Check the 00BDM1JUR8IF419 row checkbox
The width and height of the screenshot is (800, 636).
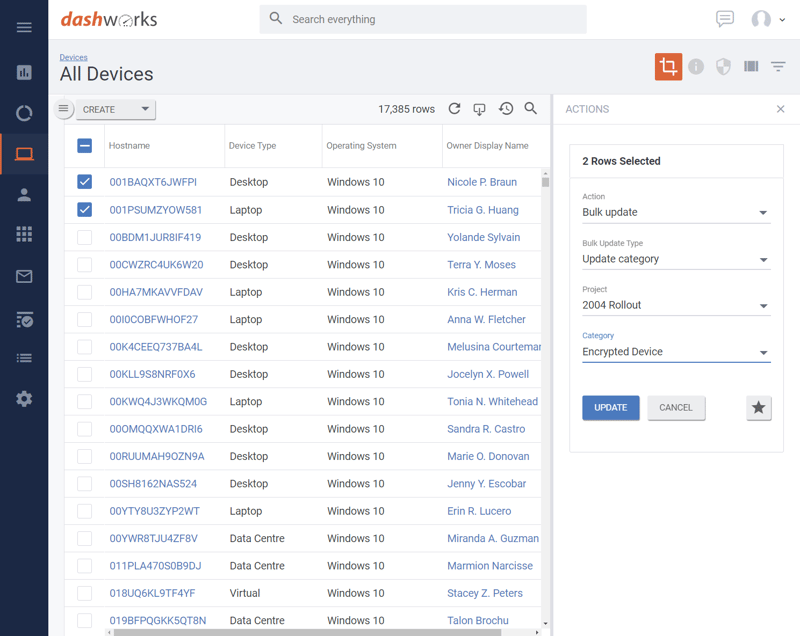pyautogui.click(x=85, y=237)
